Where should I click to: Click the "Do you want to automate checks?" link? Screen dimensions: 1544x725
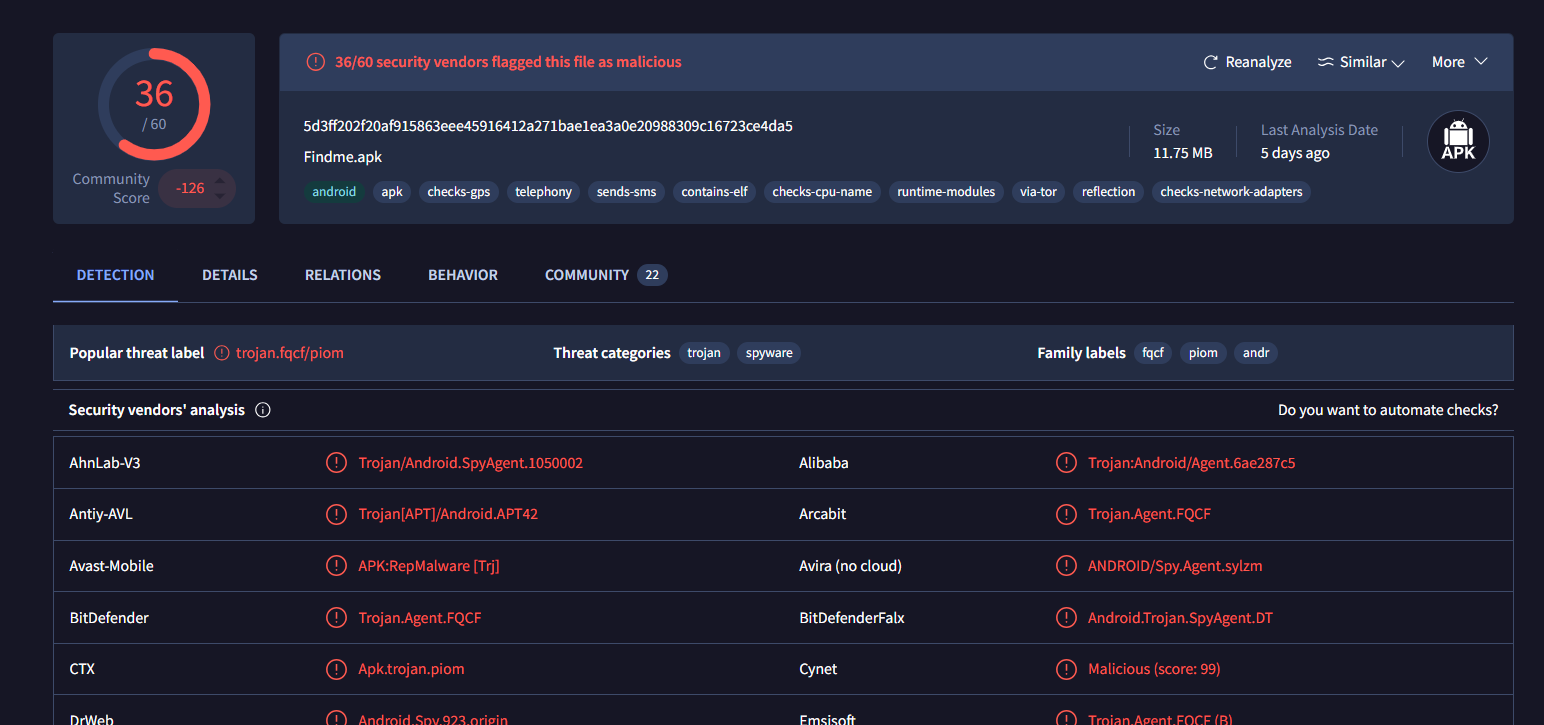[x=1388, y=410]
